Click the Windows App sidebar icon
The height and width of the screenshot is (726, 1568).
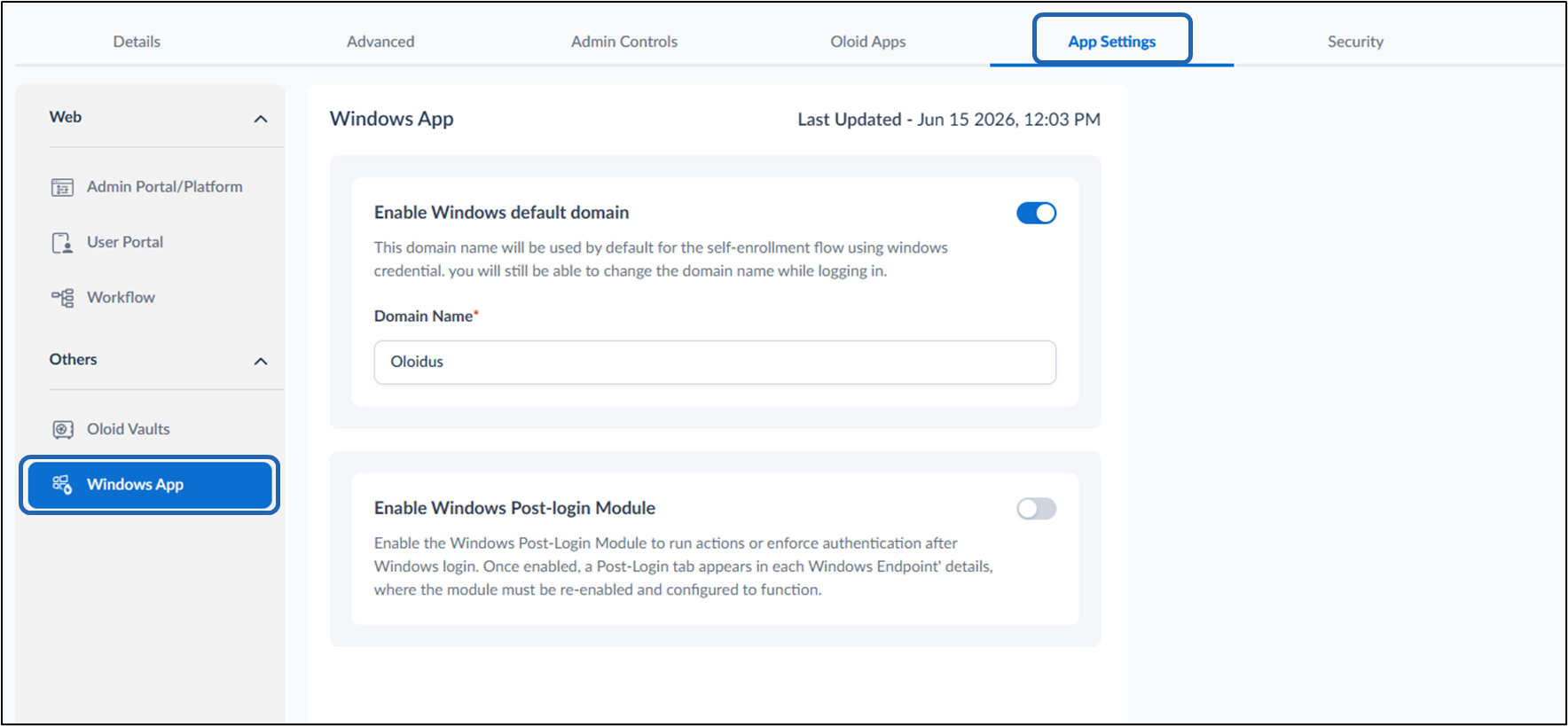62,485
